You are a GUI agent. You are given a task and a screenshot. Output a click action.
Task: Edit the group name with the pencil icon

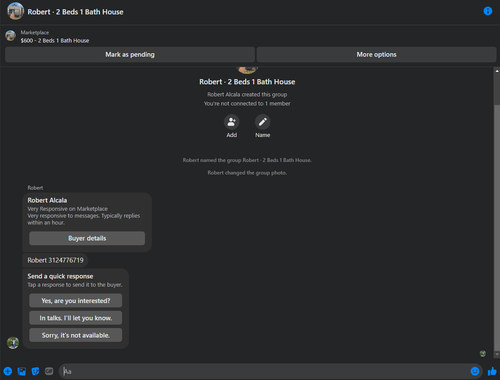coord(263,122)
